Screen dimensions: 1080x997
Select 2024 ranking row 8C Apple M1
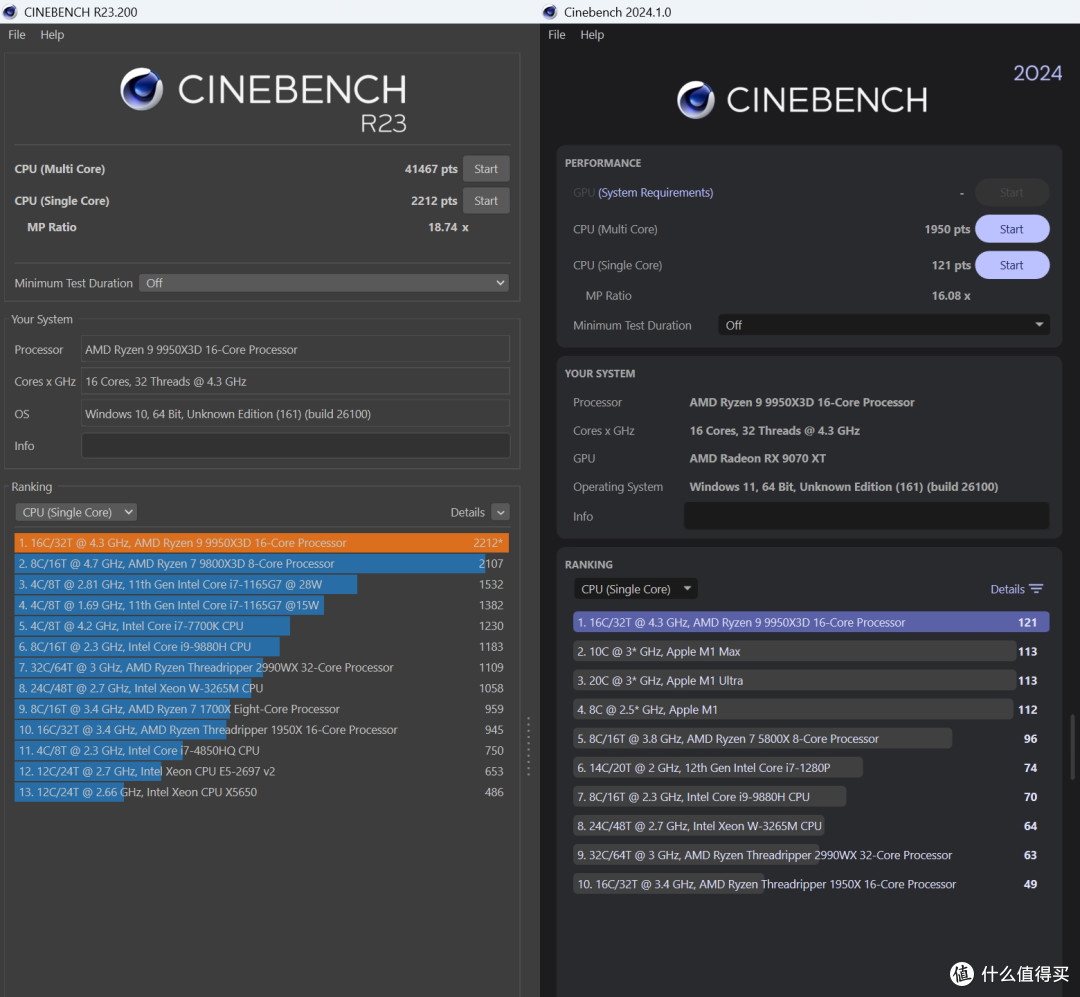[811, 710]
